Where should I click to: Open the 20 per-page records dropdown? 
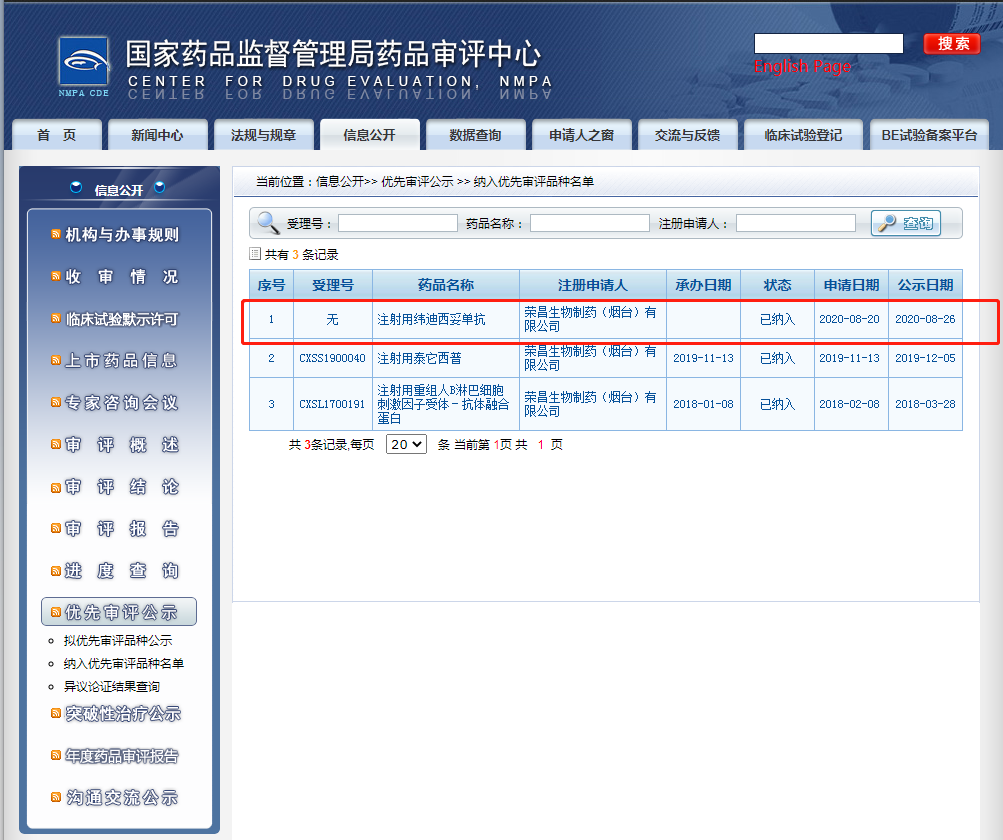tap(406, 444)
